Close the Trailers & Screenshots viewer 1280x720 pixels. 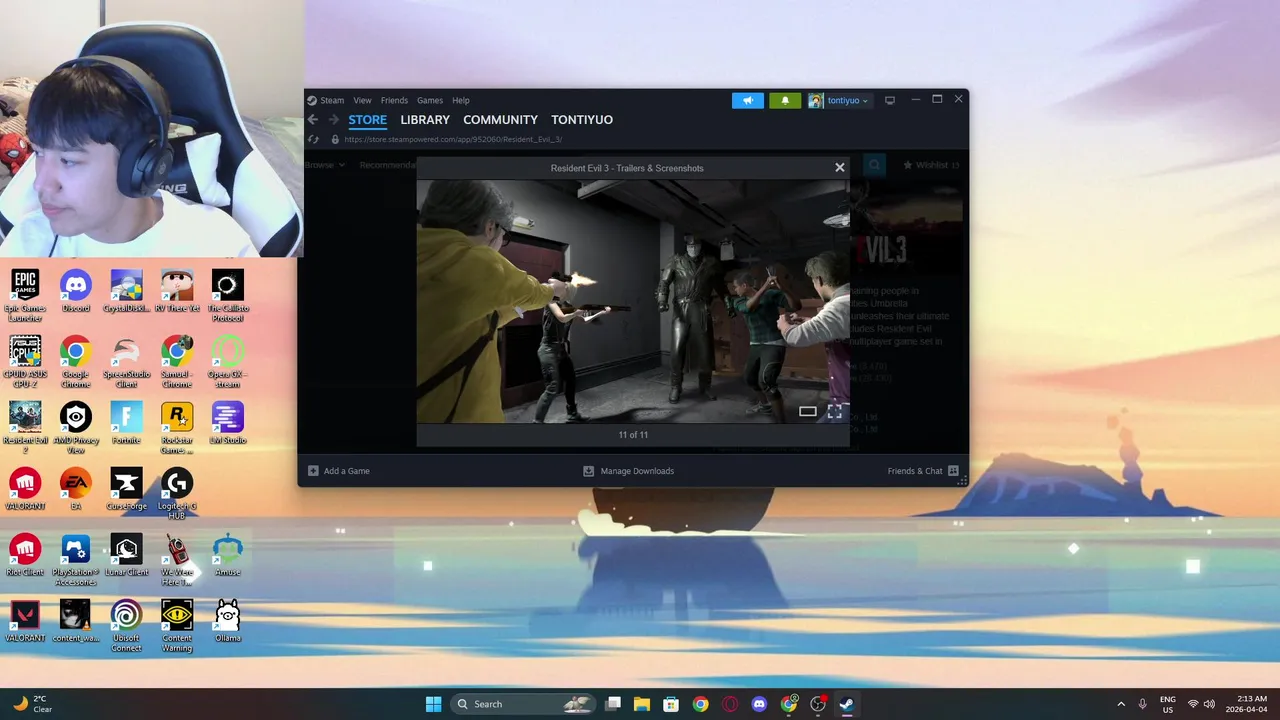click(x=840, y=168)
